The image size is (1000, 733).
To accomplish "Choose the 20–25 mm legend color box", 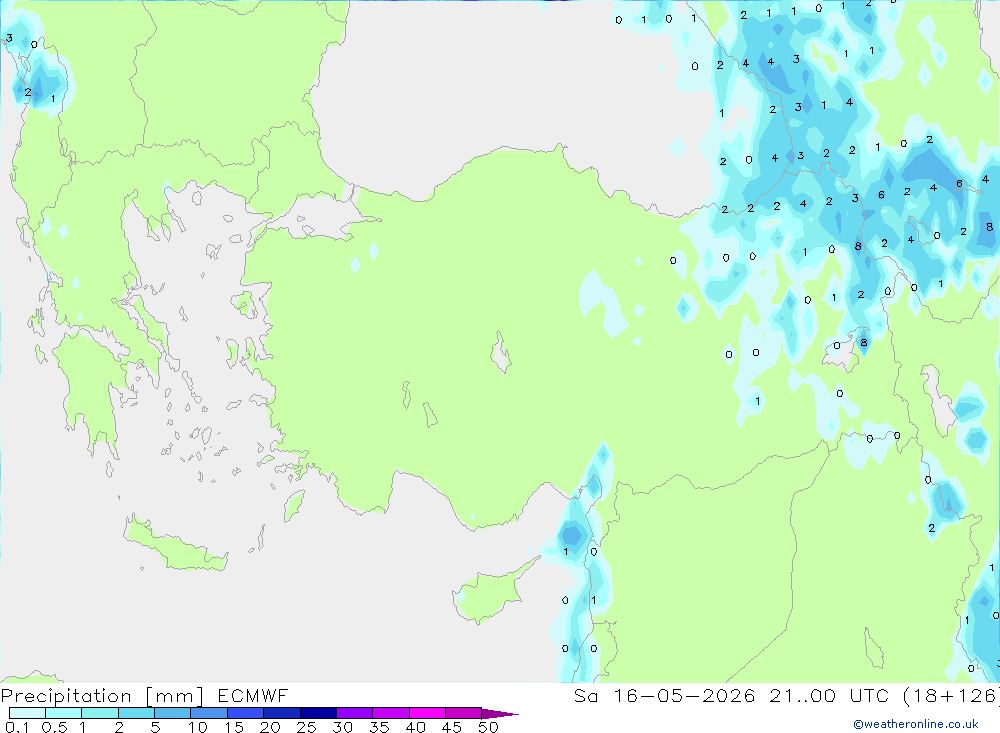I will 282,713.
